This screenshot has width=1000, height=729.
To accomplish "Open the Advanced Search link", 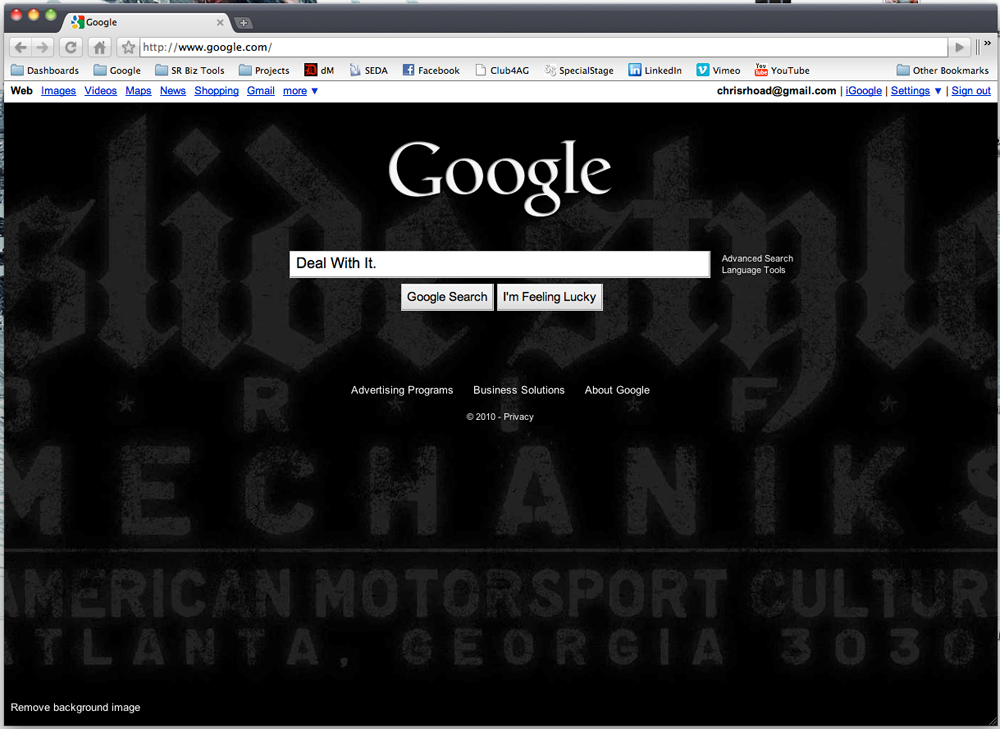I will tap(757, 258).
